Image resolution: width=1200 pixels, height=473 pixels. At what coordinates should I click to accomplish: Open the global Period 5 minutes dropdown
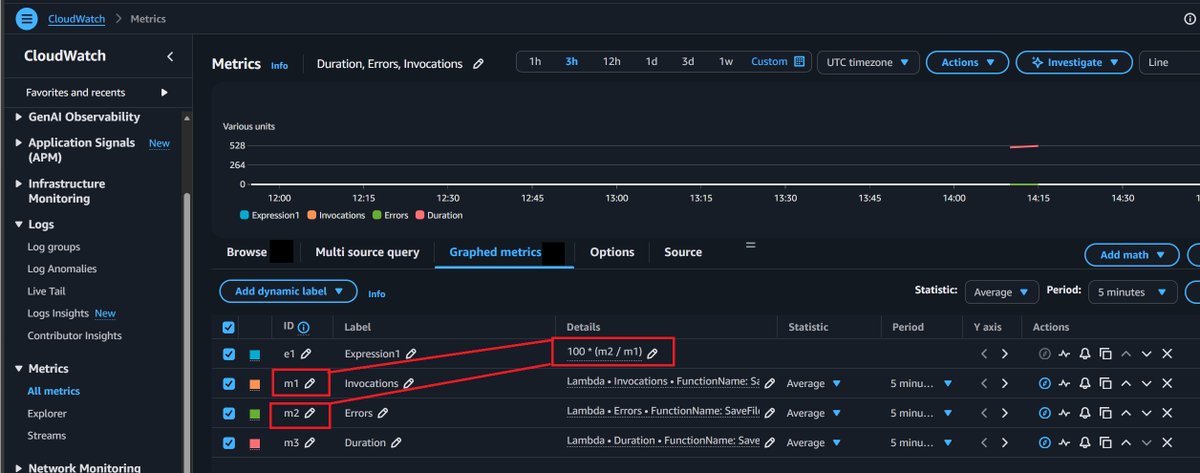(x=1132, y=292)
